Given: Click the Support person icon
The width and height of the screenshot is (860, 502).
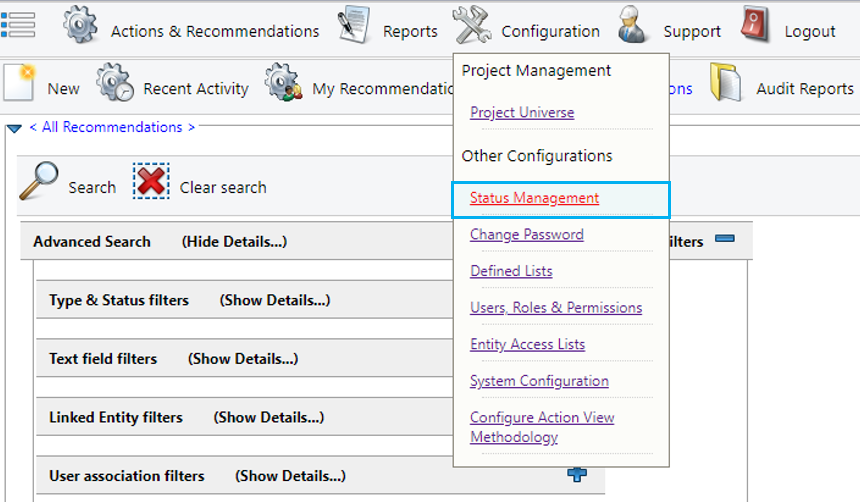Looking at the screenshot, I should pyautogui.click(x=631, y=25).
